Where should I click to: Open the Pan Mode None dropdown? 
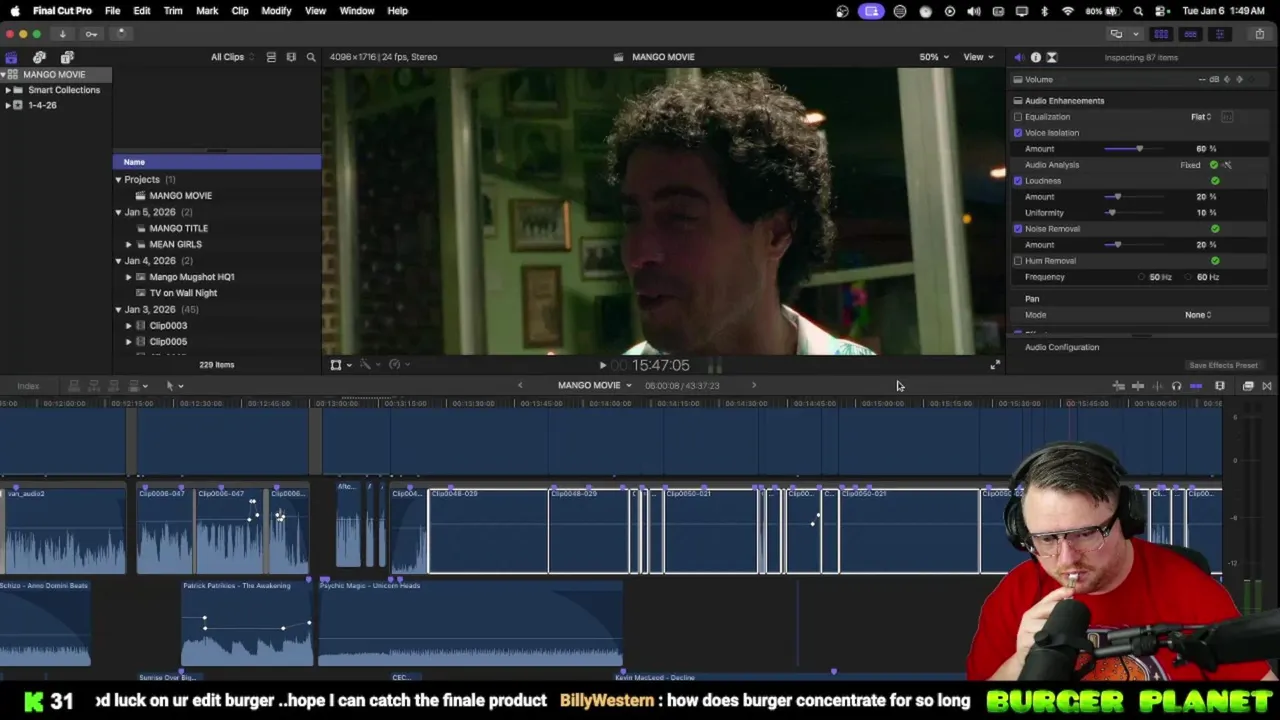[x=1198, y=315]
